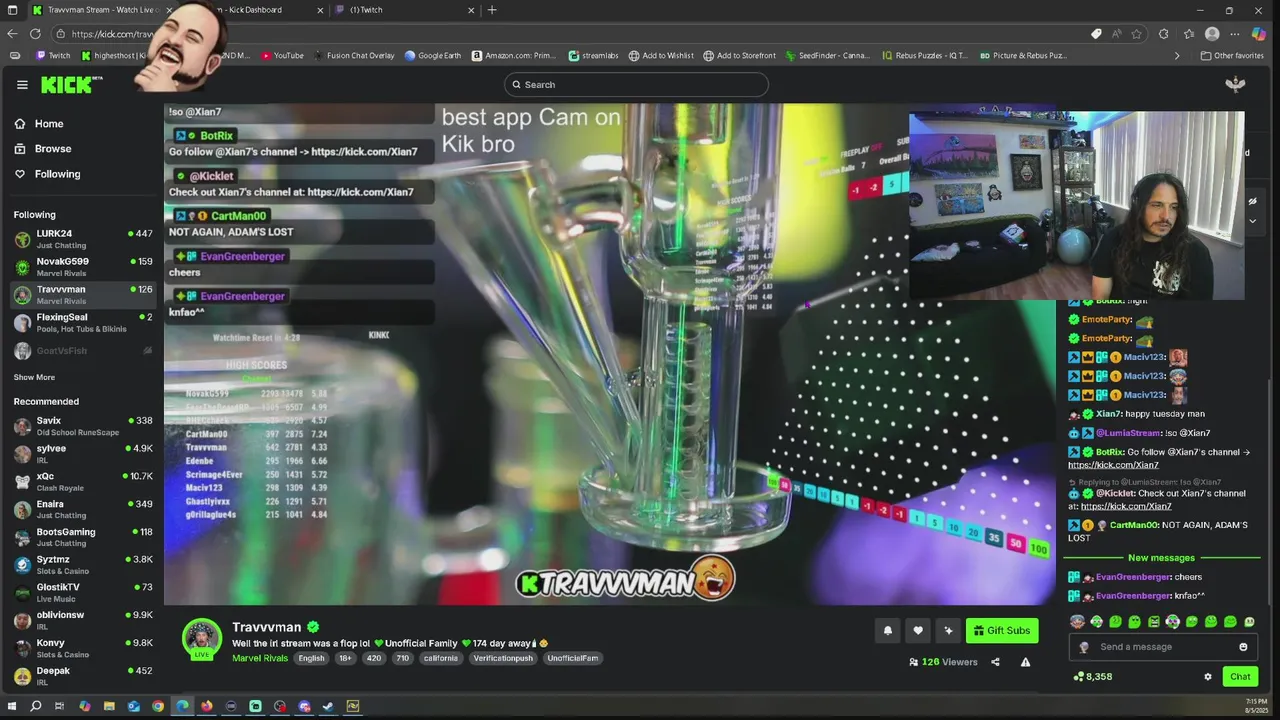Viewport: 1280px width, 720px height.
Task: Open Firefox from the taskbar
Action: 207,706
